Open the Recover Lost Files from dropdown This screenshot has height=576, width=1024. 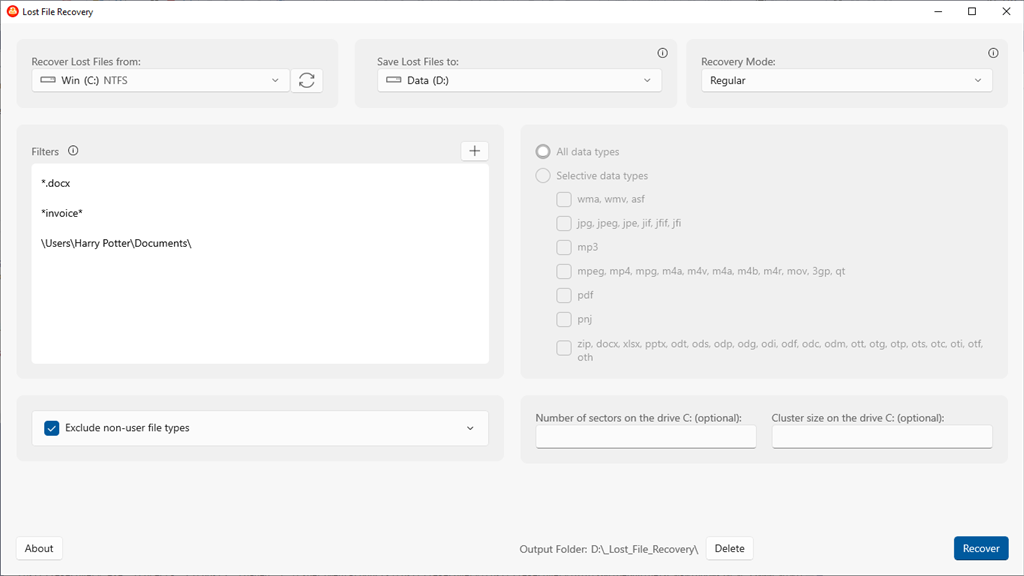(x=161, y=80)
